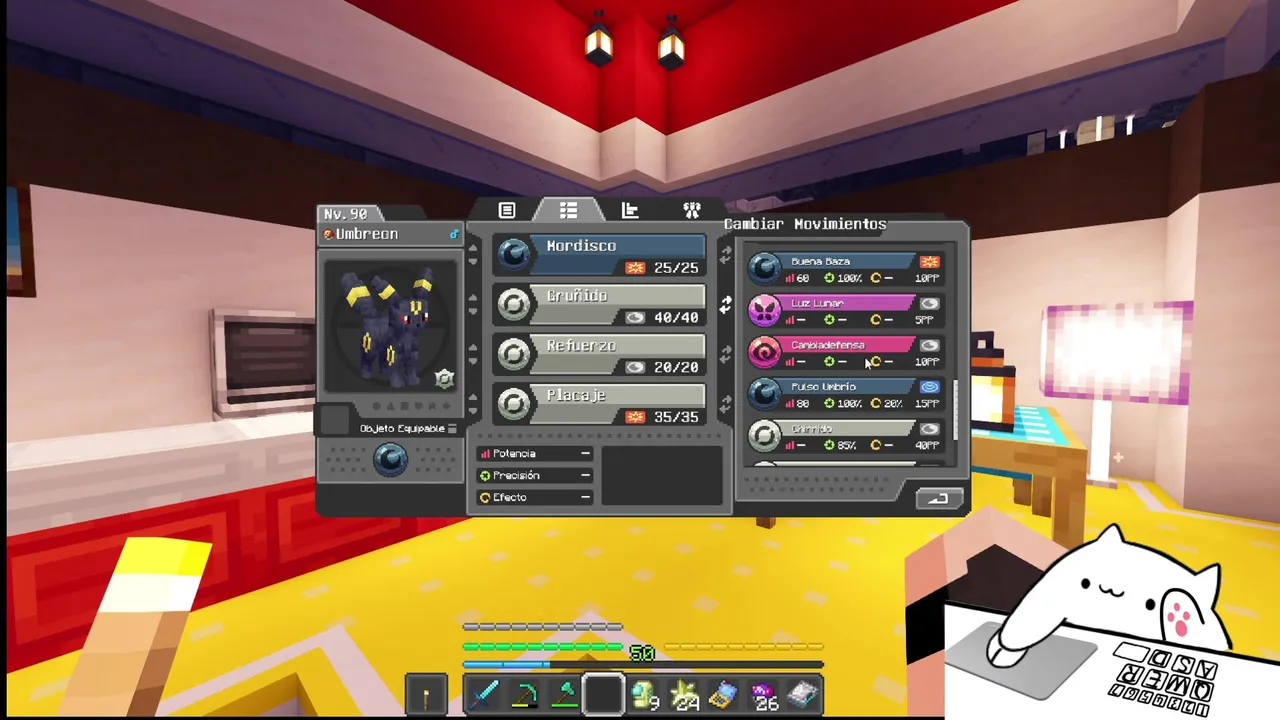Open the info summary tab icon

507,210
